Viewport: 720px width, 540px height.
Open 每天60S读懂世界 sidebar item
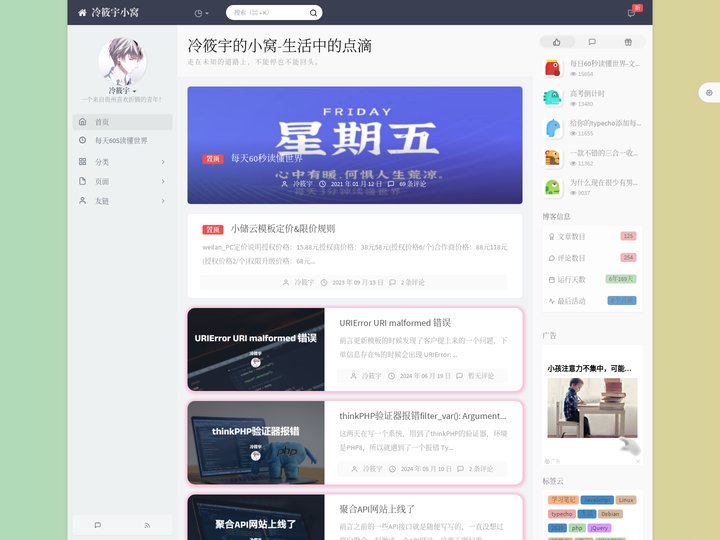coord(123,141)
